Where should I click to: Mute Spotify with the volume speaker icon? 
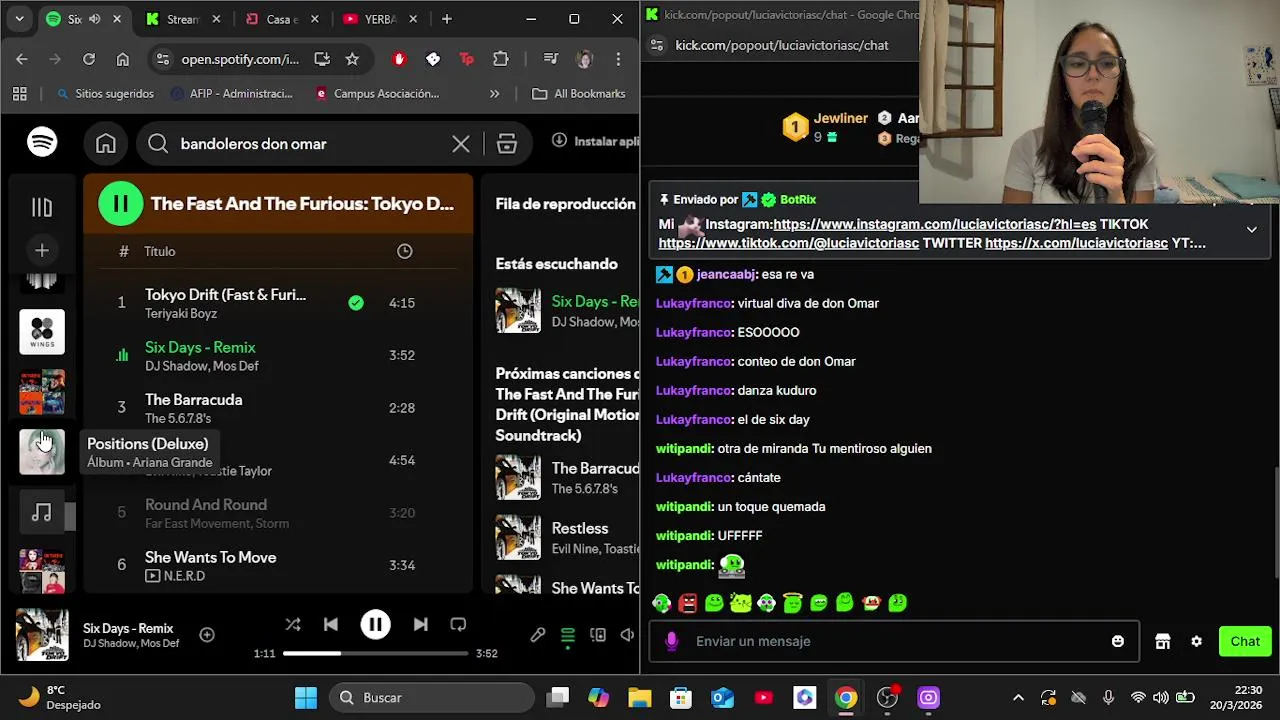click(x=627, y=635)
